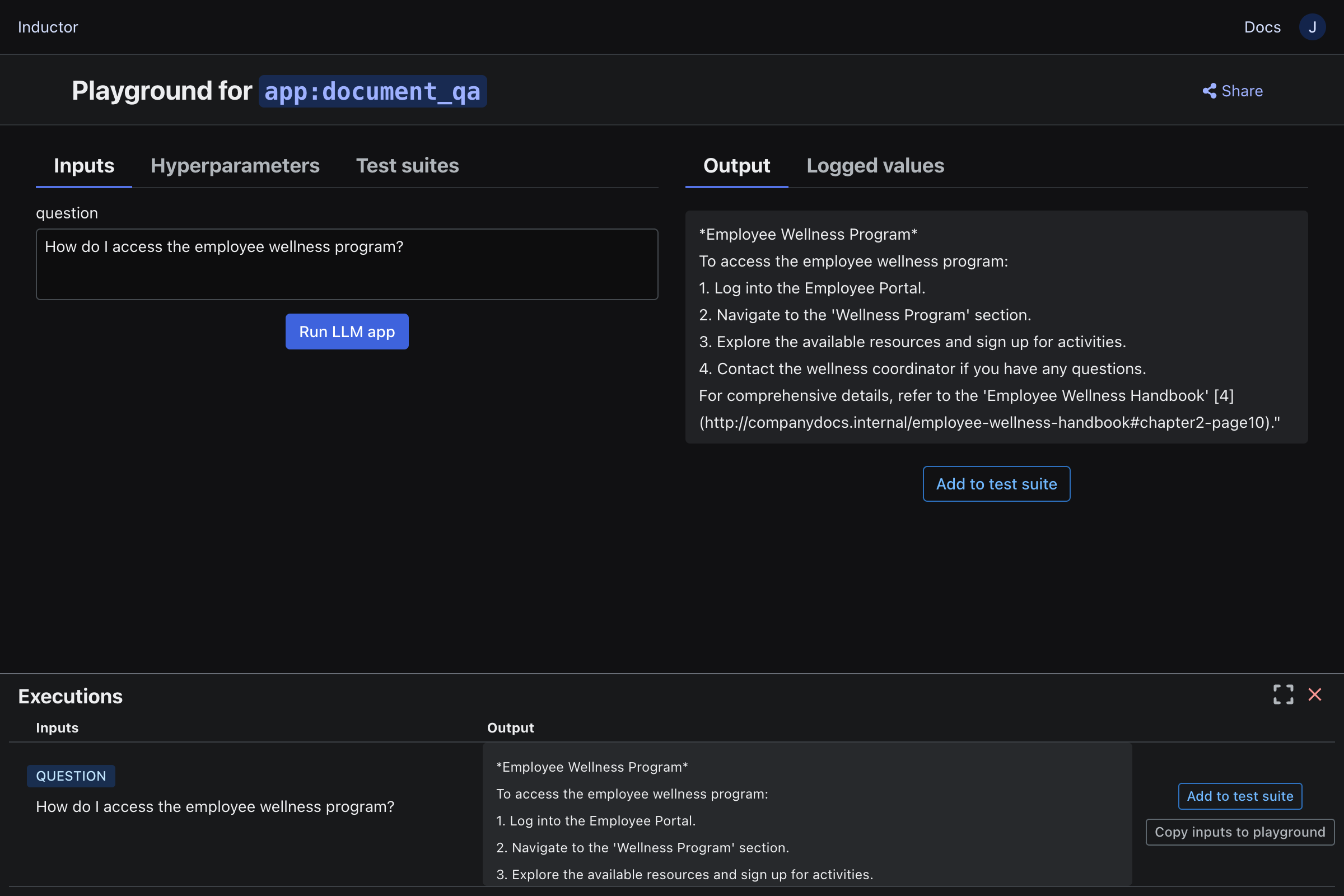Viewport: 1344px width, 896px height.
Task: Click 'Run LLM app' button
Action: point(346,330)
